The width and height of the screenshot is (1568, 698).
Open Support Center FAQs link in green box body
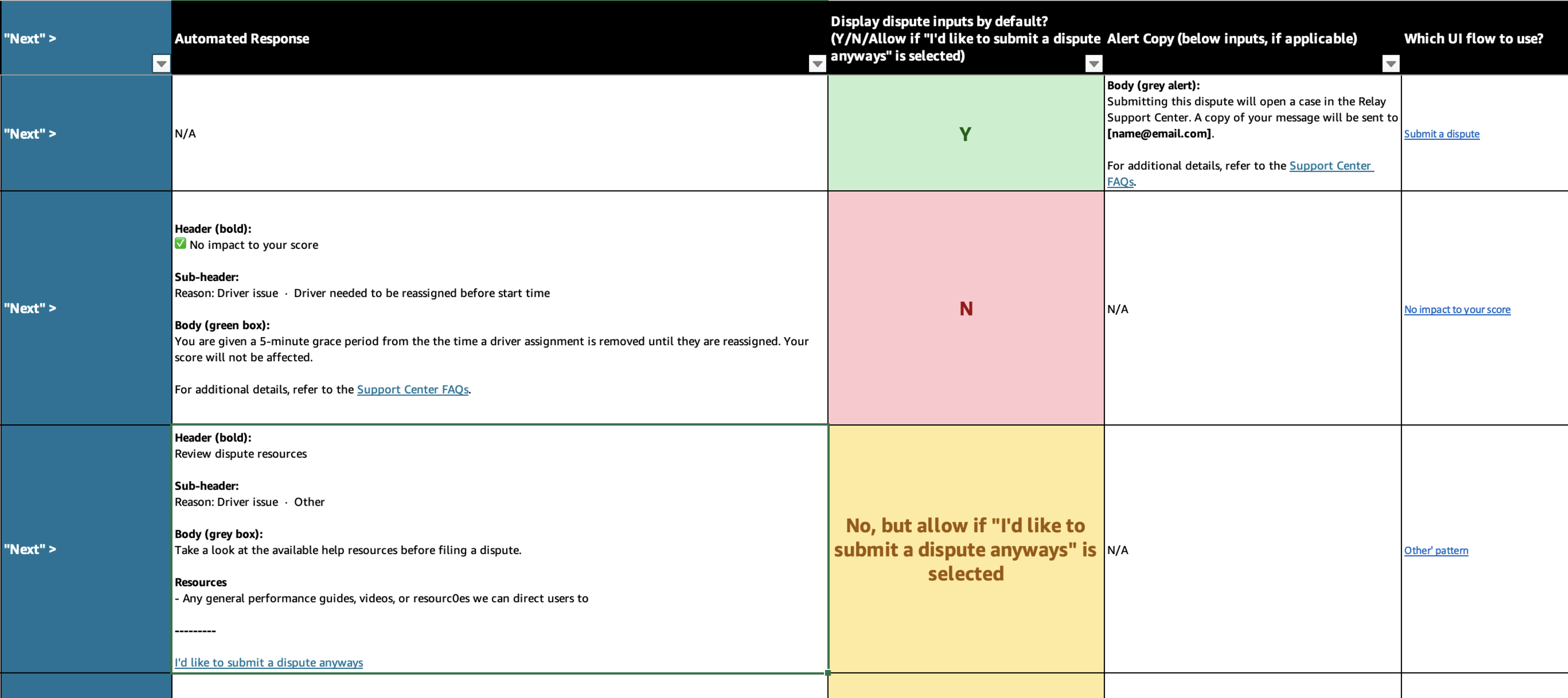click(x=412, y=389)
